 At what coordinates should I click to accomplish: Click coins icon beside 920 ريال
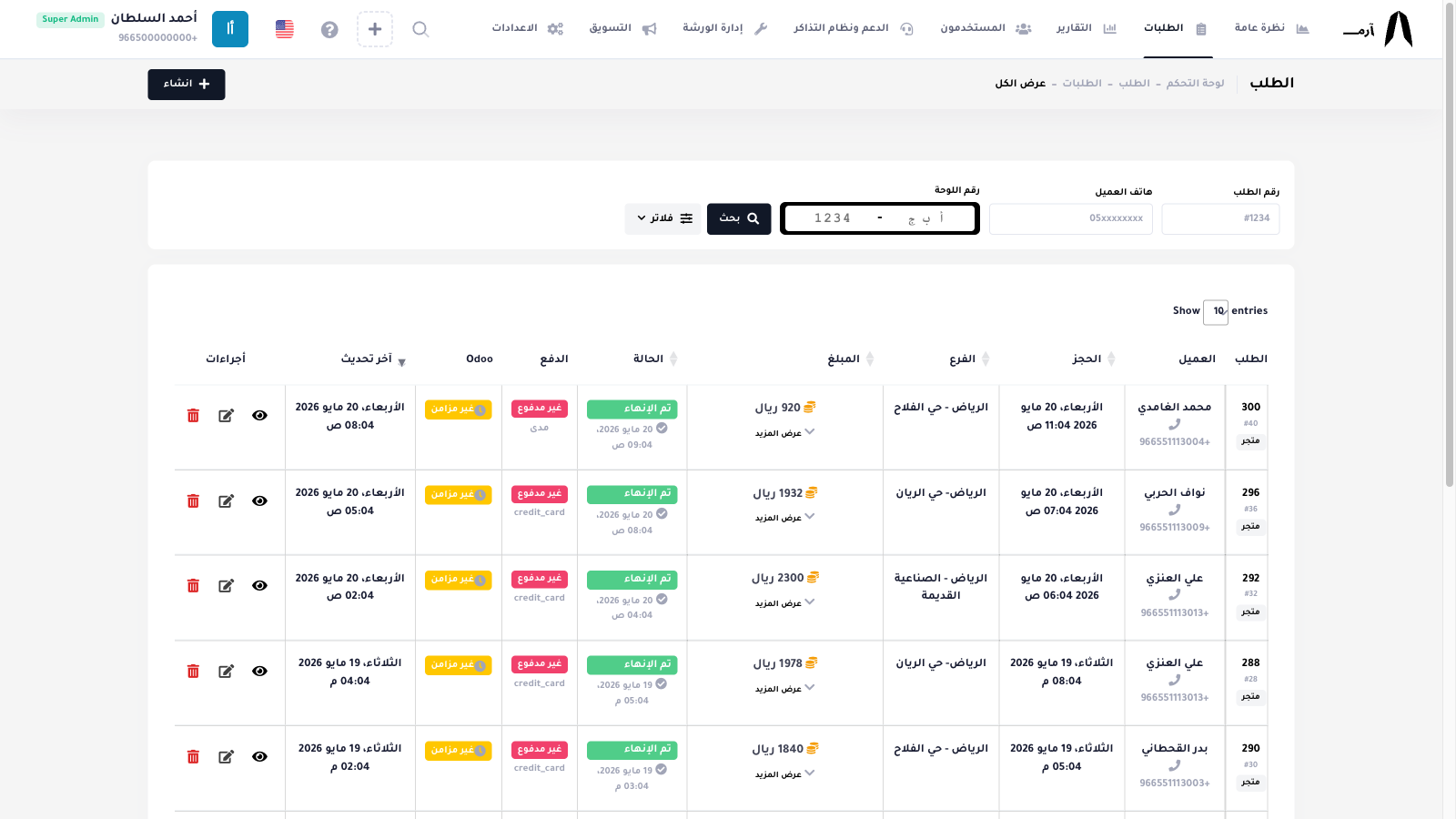point(810,408)
